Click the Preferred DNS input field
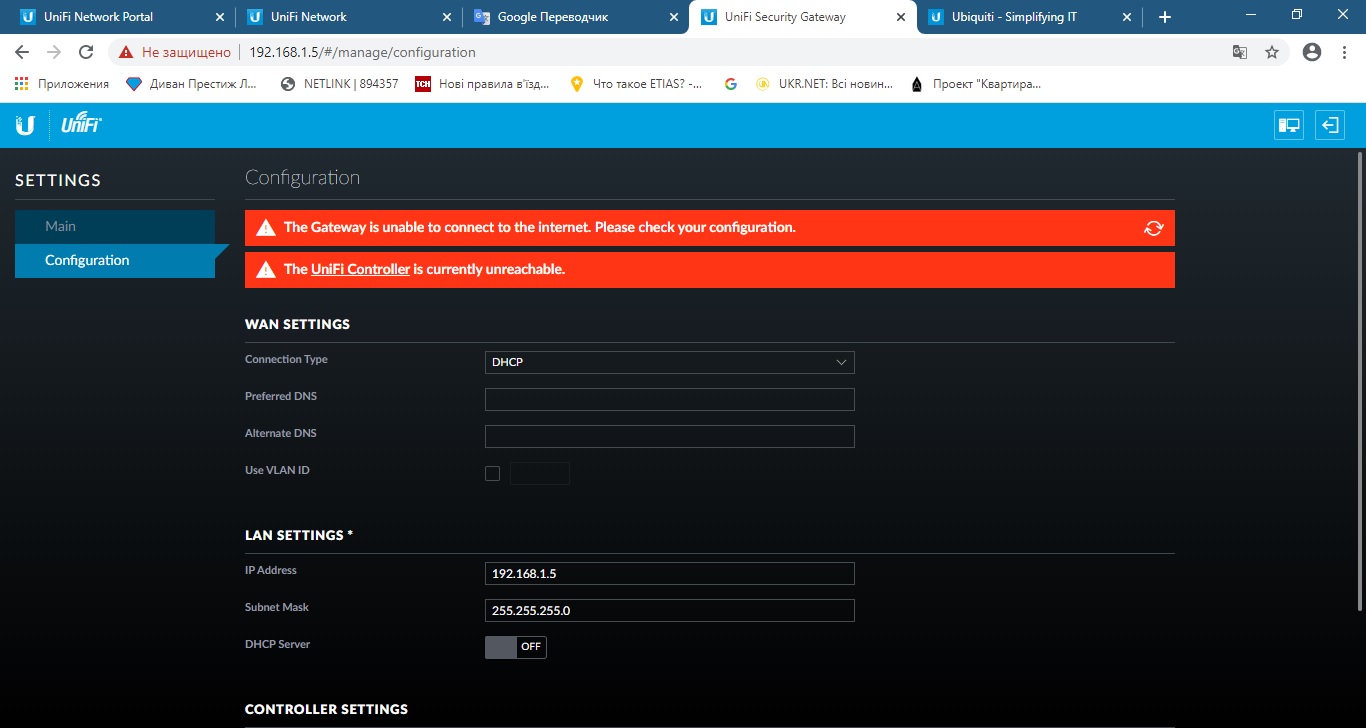The image size is (1366, 728). coord(670,399)
